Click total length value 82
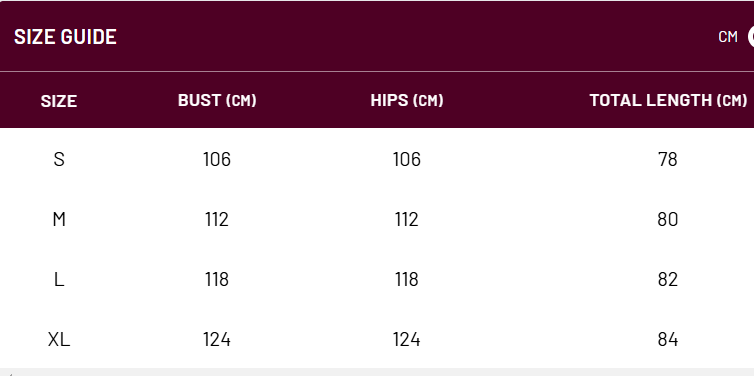The image size is (754, 376). click(x=668, y=279)
